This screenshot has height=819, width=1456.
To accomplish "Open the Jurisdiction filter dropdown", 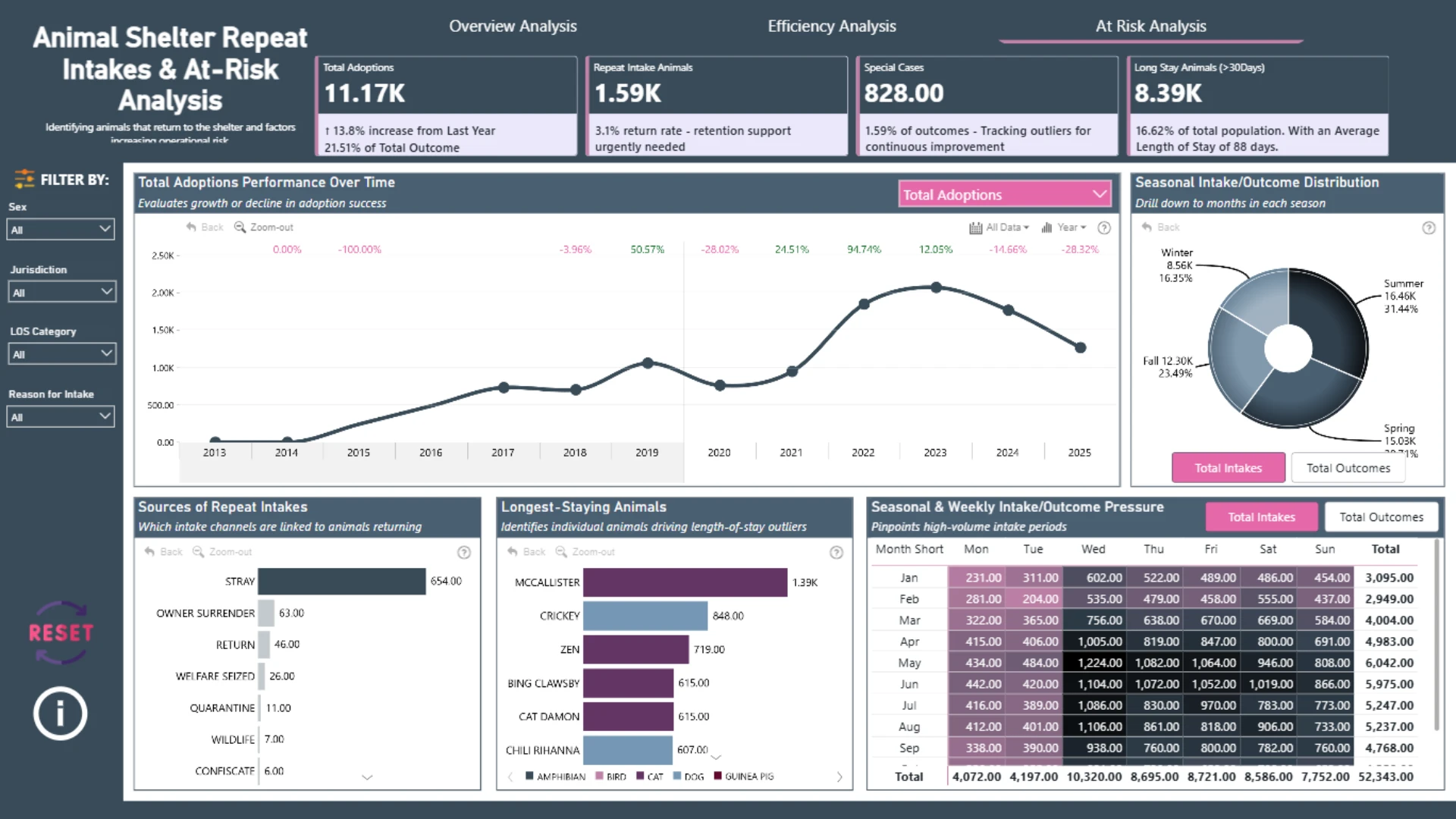I will click(62, 292).
